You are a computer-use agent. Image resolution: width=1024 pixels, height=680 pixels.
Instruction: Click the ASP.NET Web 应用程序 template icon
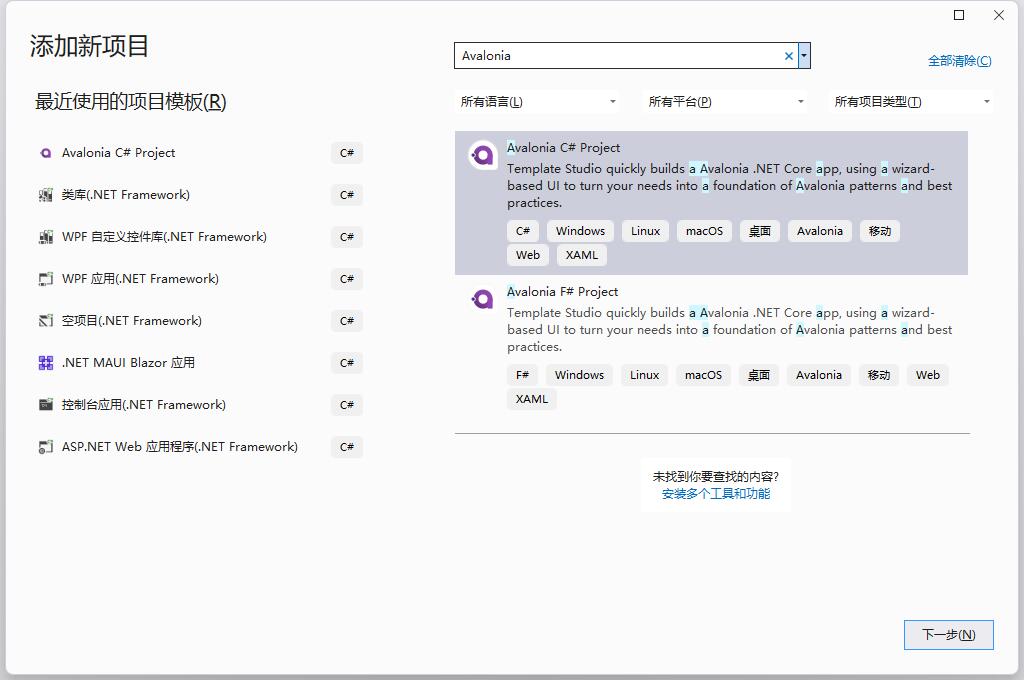click(45, 447)
